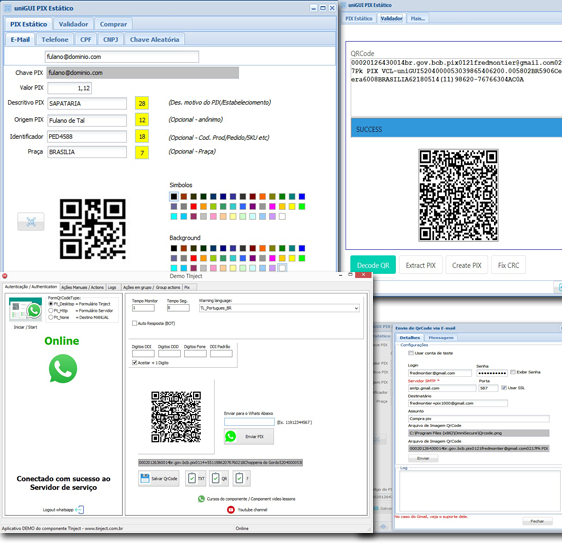The image size is (562, 544).
Task: Click the Create PIX button
Action: tap(467, 265)
